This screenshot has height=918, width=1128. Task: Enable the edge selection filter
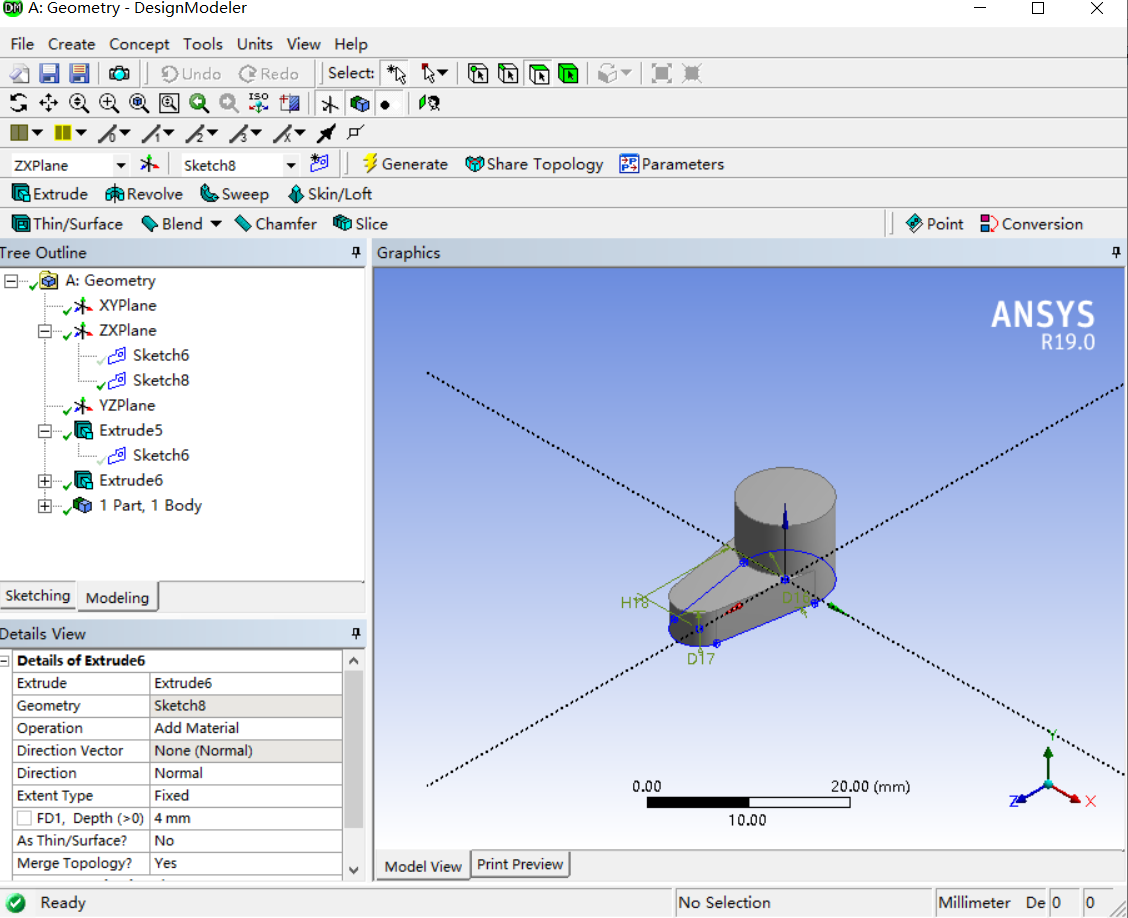click(508, 73)
